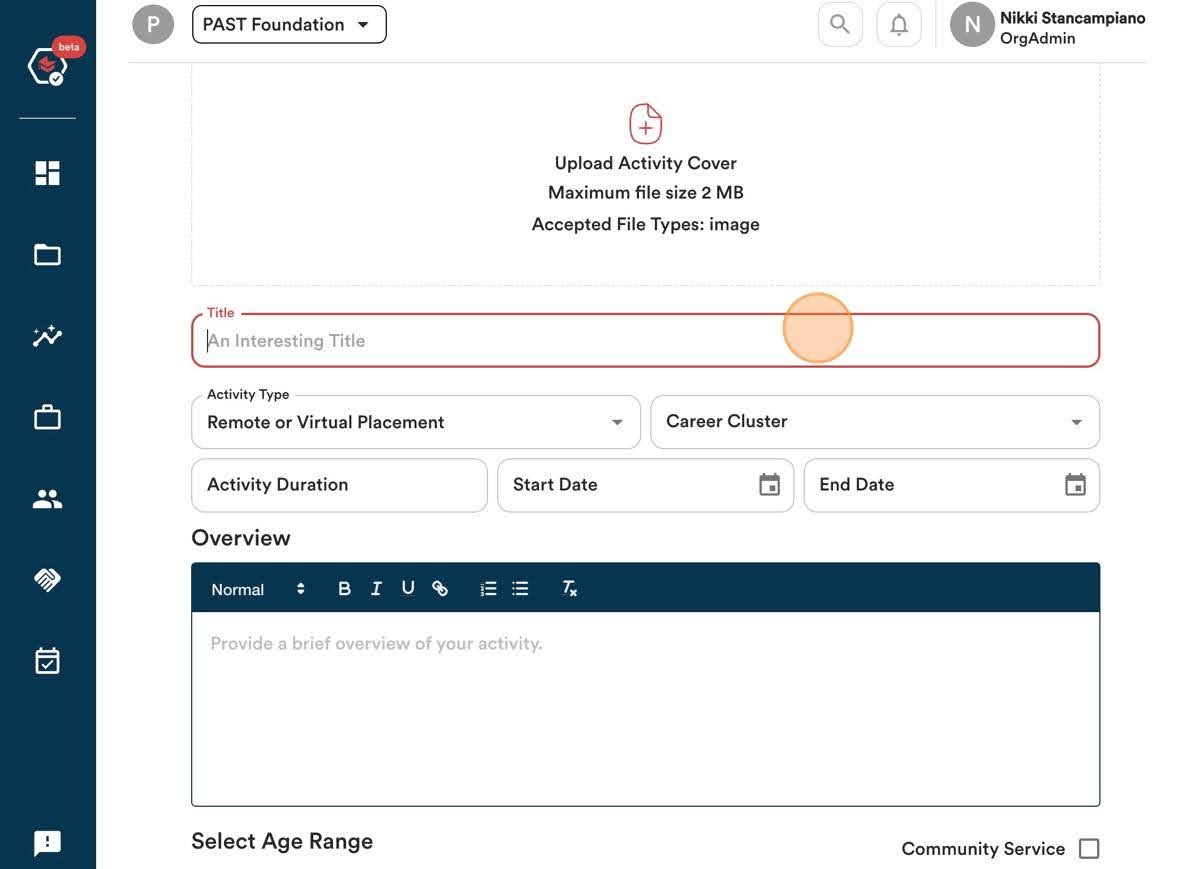Click the Overview section heading
1200x869 pixels.
(241, 538)
